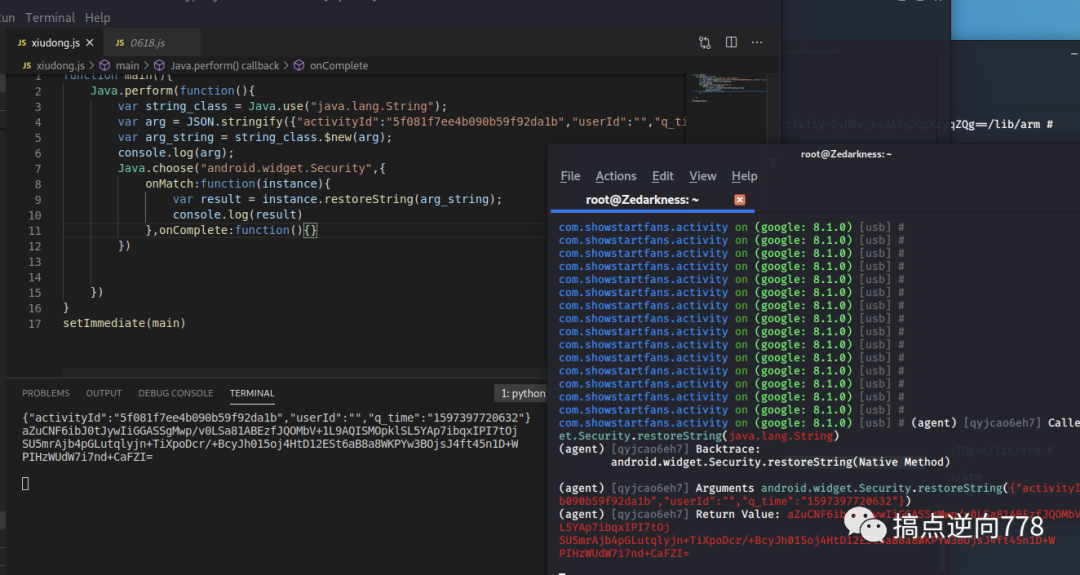
Task: Select onComplete in the breadcrumb
Action: [338, 65]
